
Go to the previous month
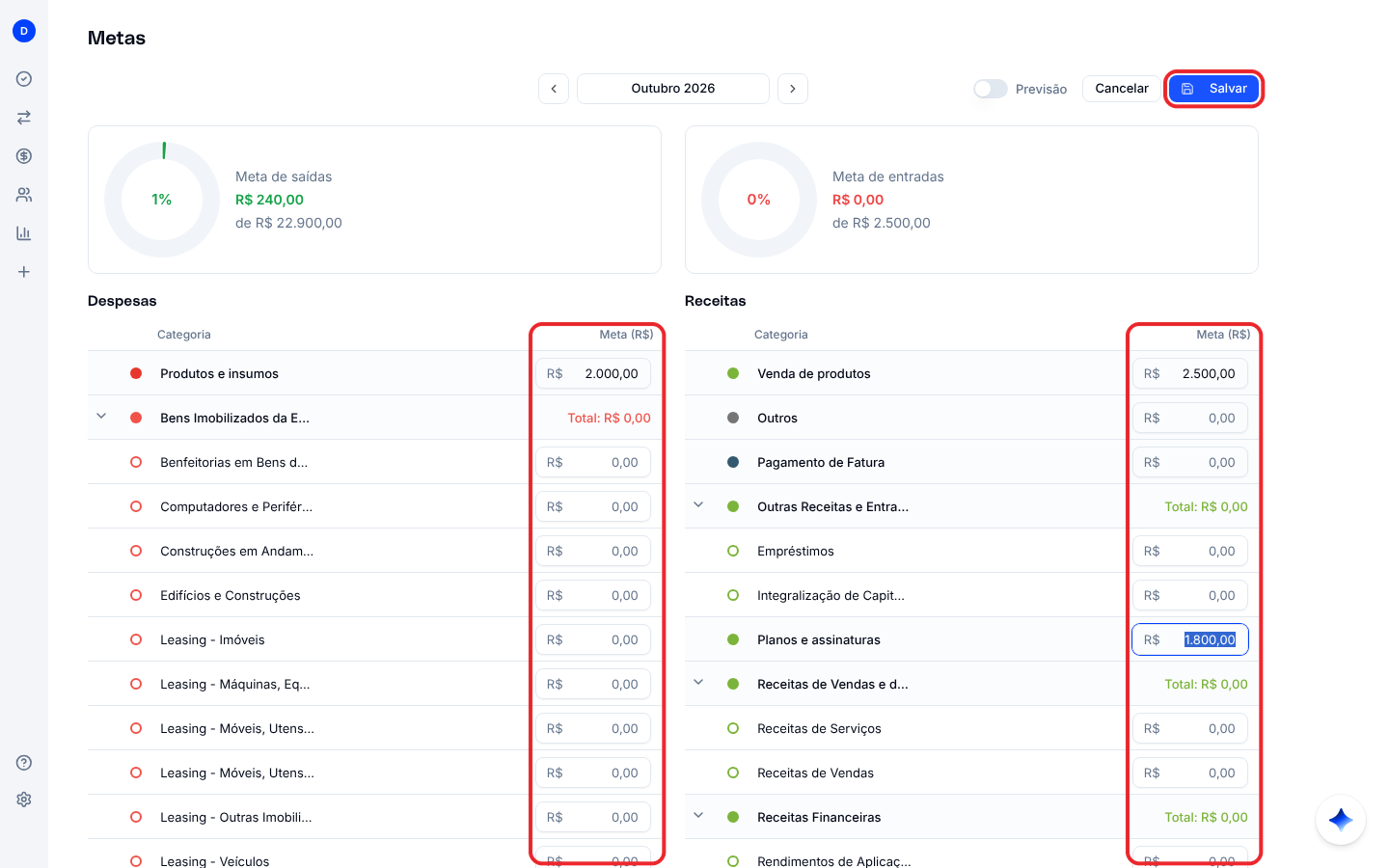(x=554, y=89)
